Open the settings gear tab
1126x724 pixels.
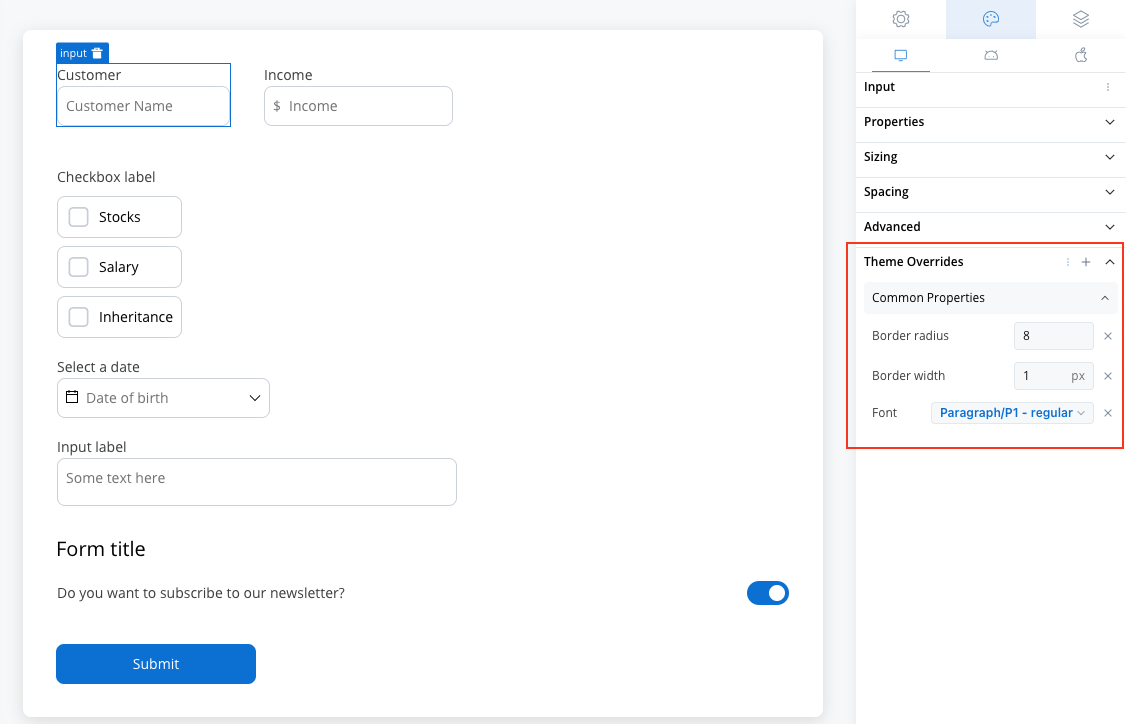[x=901, y=19]
